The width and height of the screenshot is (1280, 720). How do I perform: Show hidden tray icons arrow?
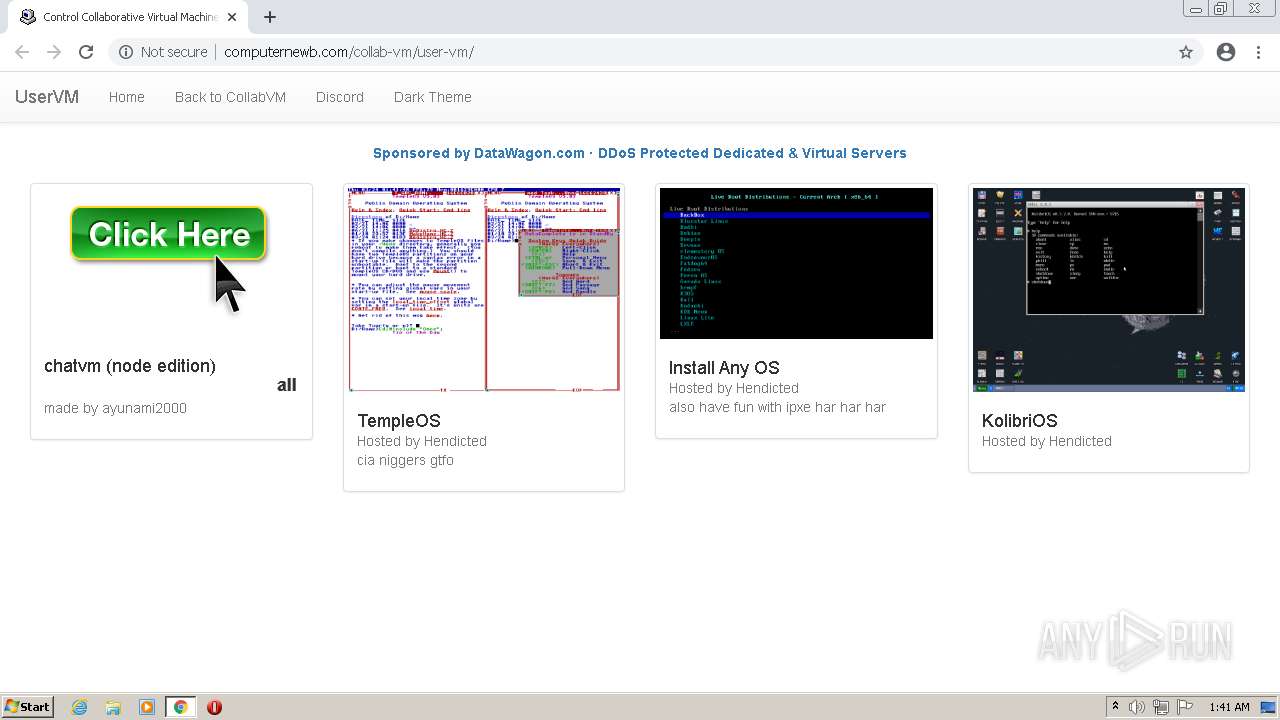point(1115,707)
